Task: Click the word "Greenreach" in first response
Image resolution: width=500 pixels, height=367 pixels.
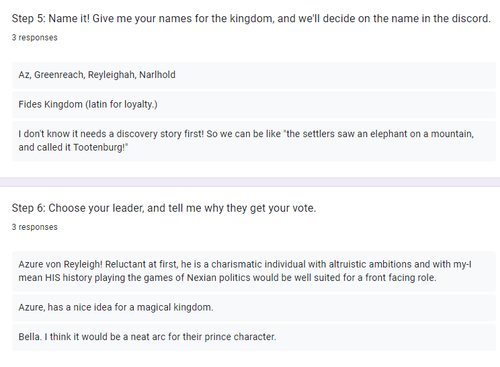Action: 59,75
